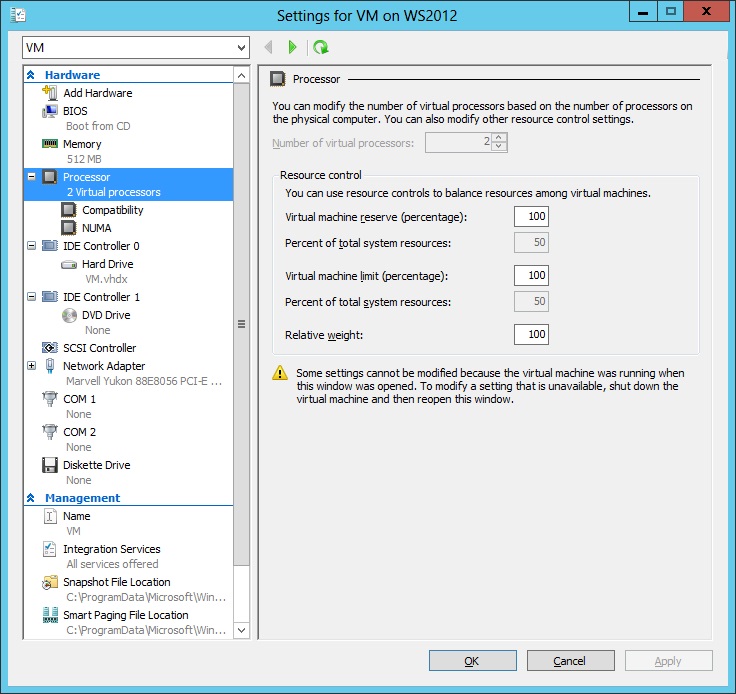Collapse the Processor tree node
Image resolution: width=736 pixels, height=694 pixels.
coord(31,177)
